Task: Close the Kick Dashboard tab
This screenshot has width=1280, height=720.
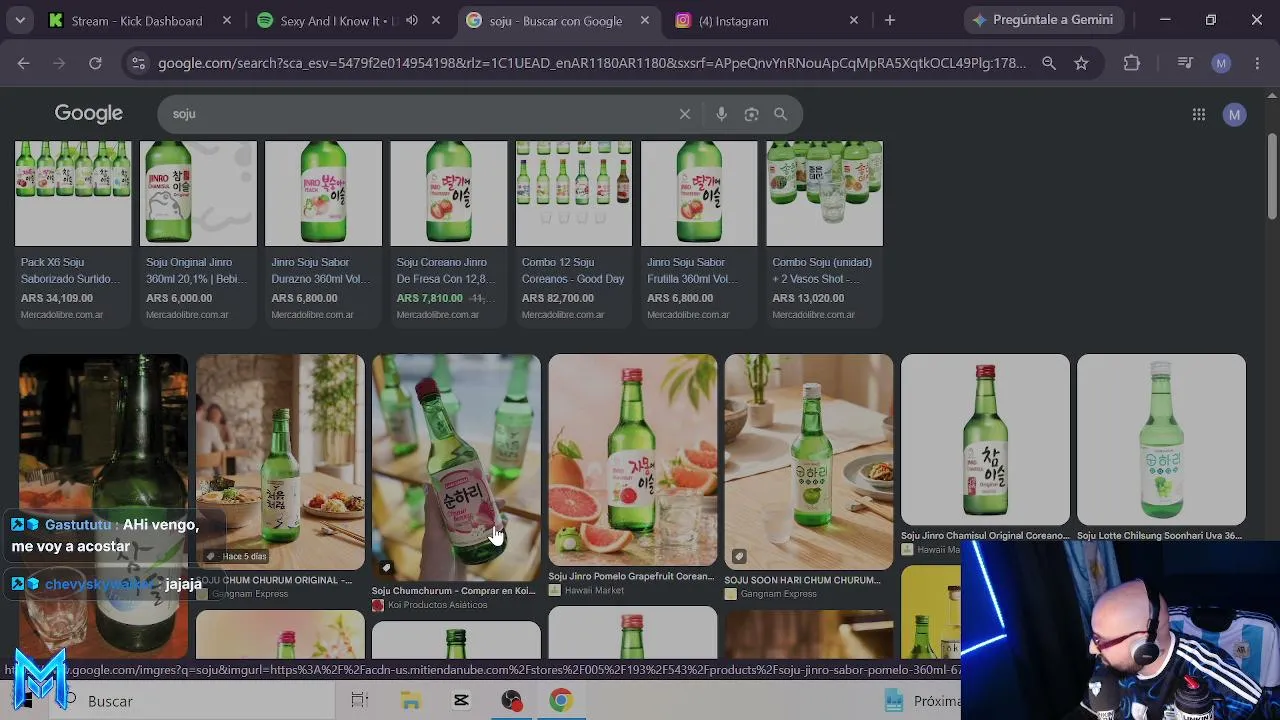Action: (x=227, y=20)
